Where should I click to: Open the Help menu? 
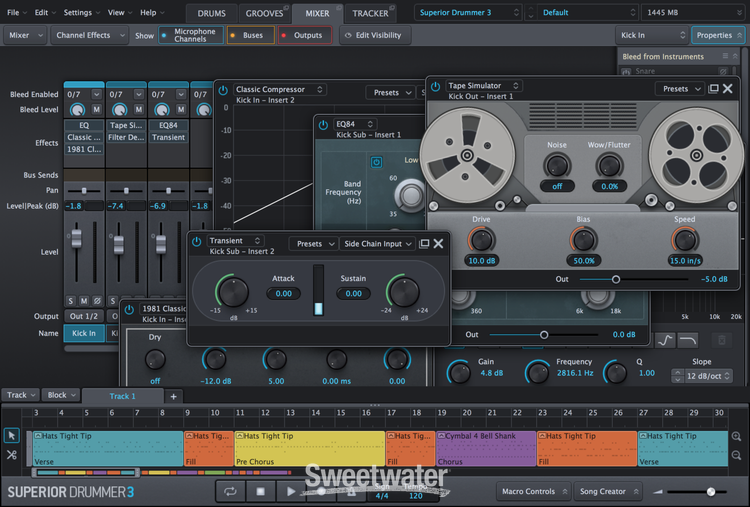152,13
